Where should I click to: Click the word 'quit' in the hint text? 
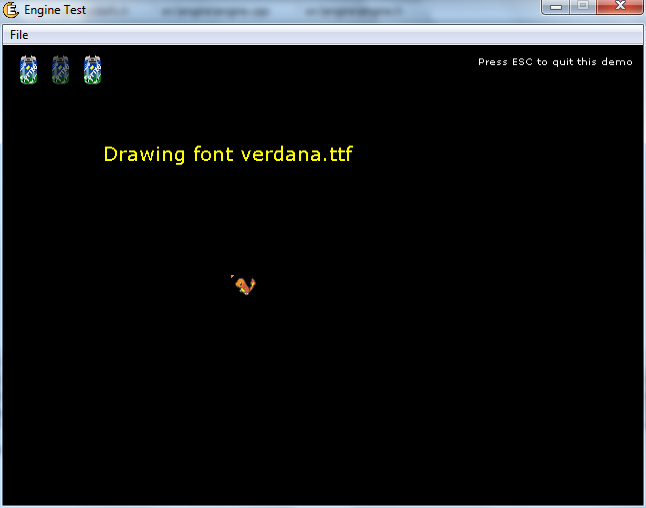tap(563, 62)
